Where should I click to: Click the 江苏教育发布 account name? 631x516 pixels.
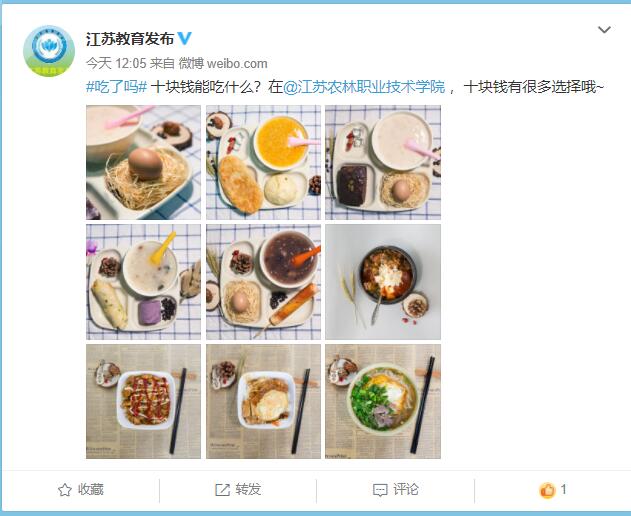pos(130,39)
